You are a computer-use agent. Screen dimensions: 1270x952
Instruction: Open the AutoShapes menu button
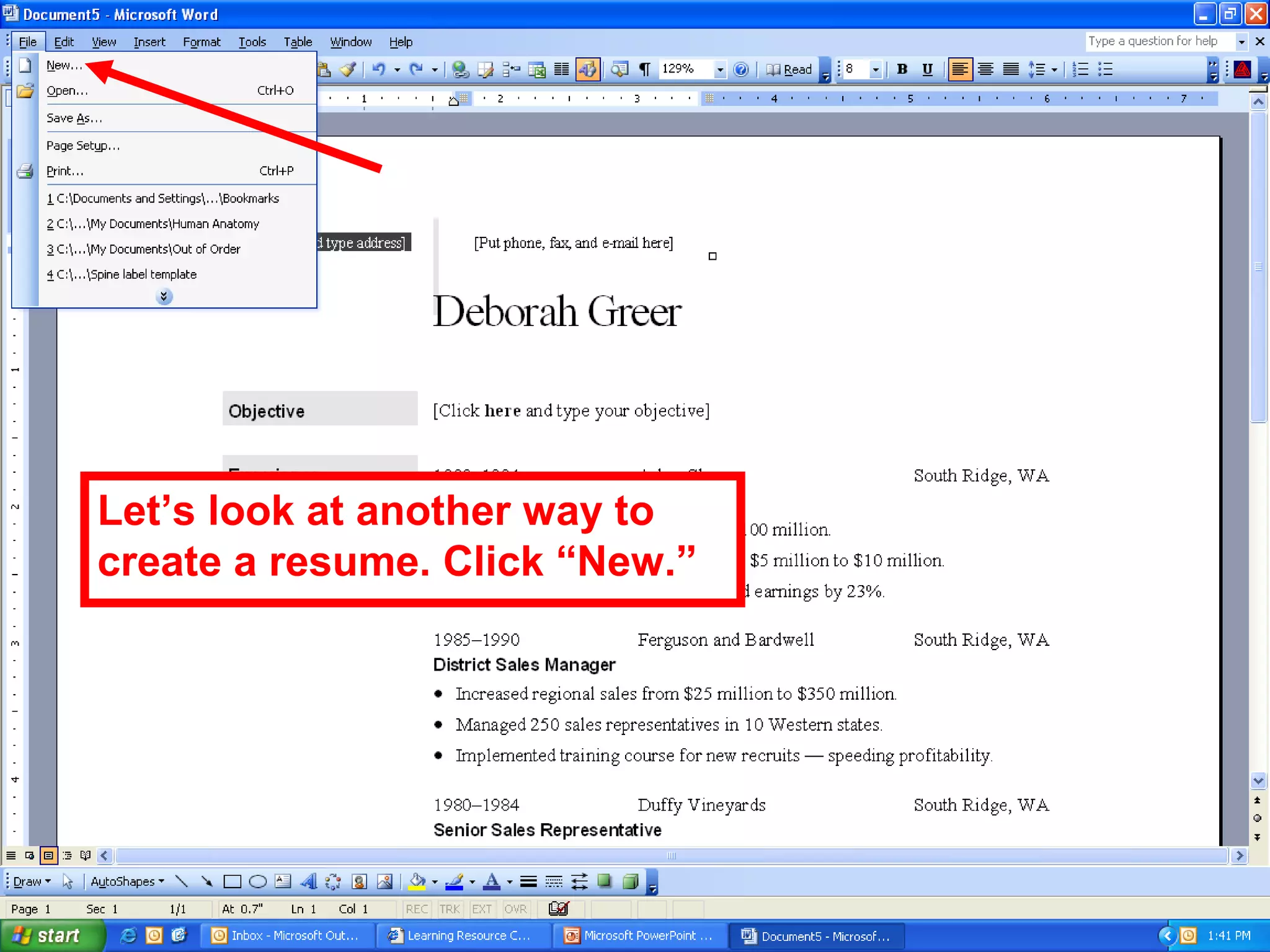tap(127, 881)
